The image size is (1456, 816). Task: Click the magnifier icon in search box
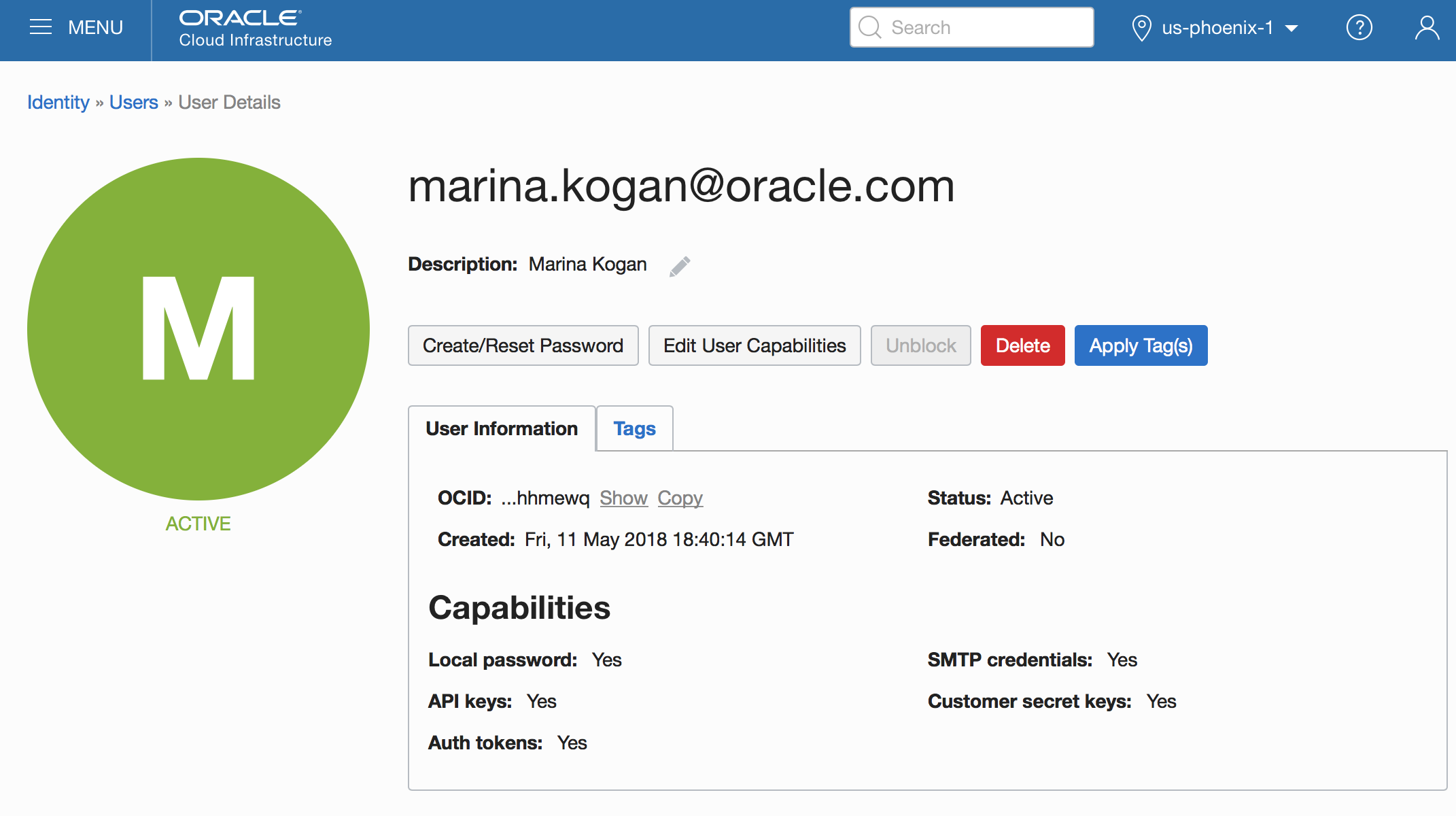(869, 28)
